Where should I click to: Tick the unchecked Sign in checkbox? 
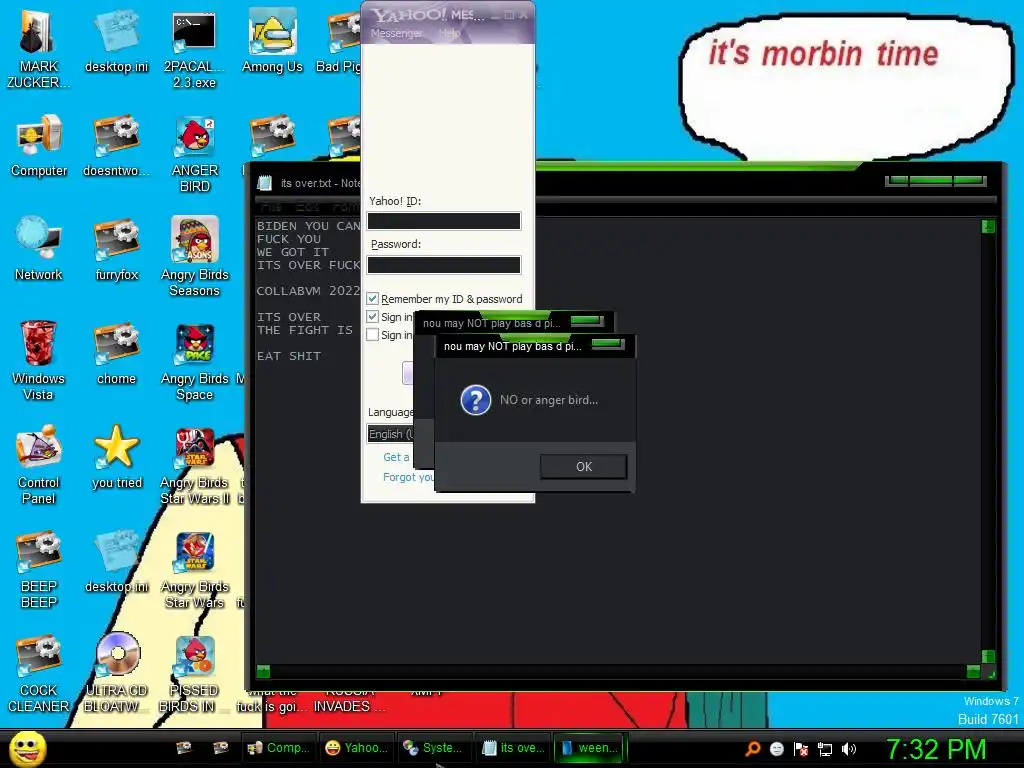coord(372,335)
